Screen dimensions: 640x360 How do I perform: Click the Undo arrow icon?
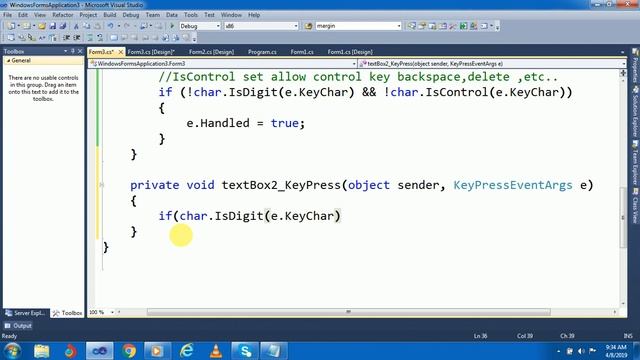click(x=110, y=26)
